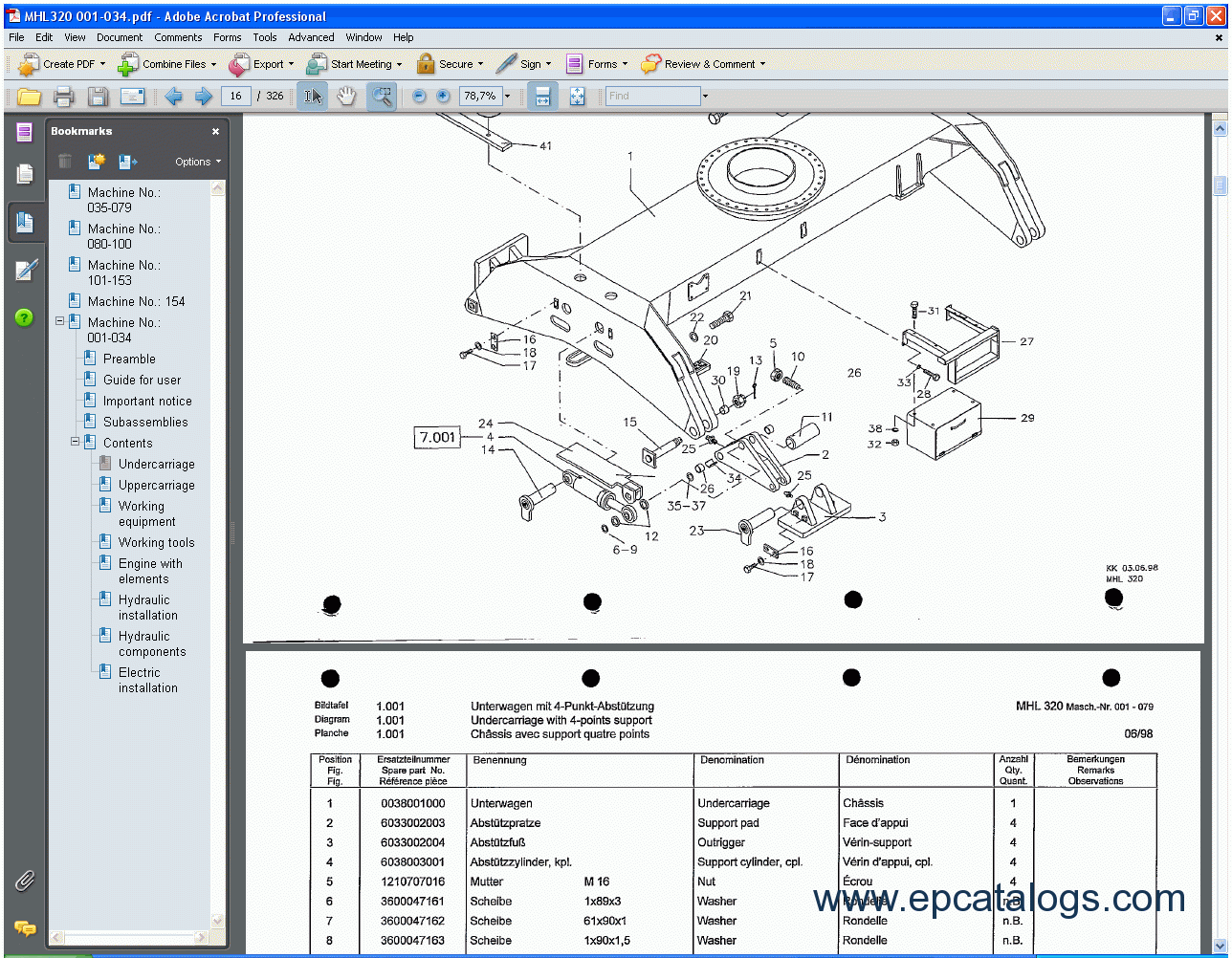This screenshot has height=958, width=1232.
Task: Select the Important notice bookmark
Action: click(147, 401)
